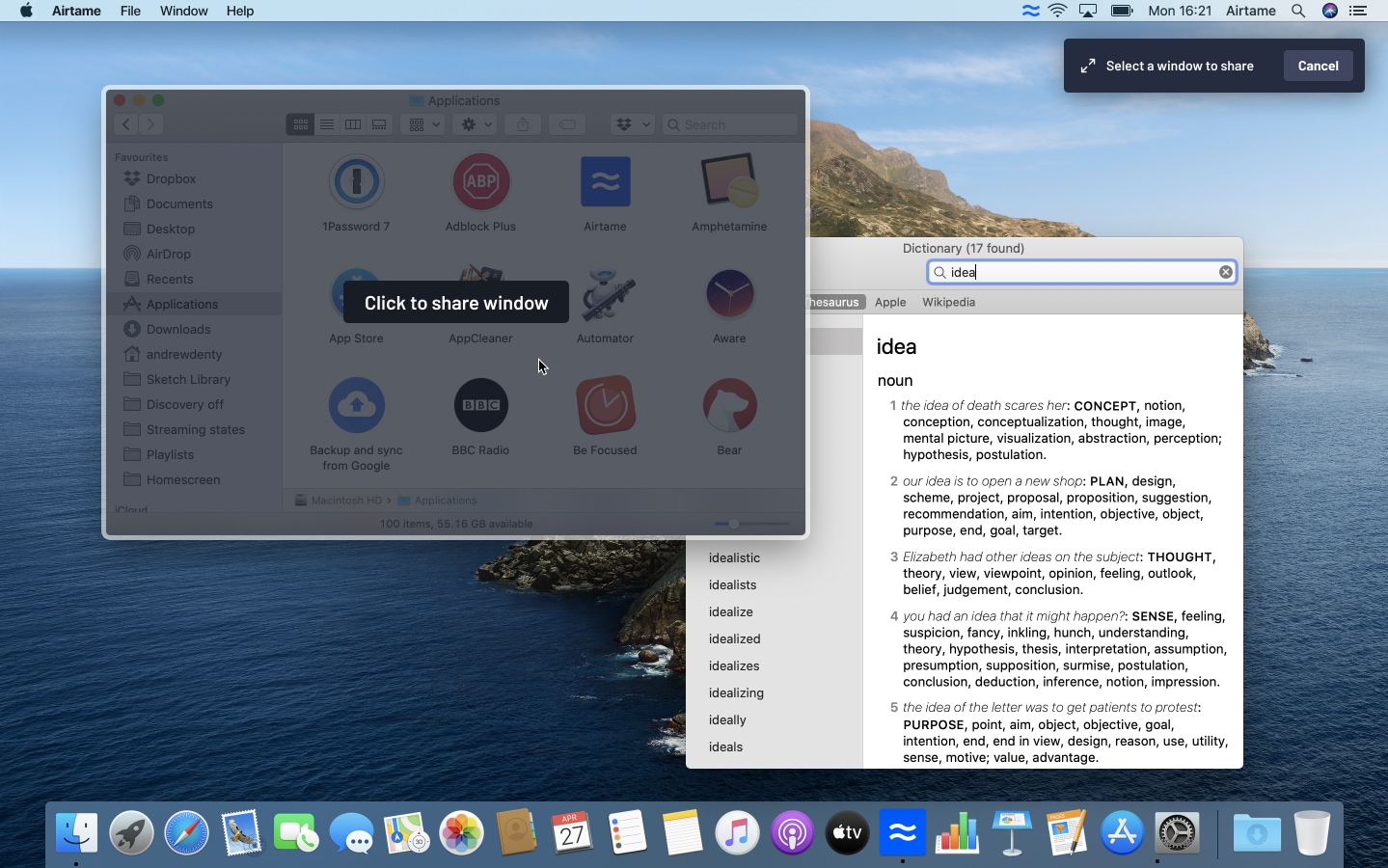Switch Finder to gallery view
This screenshot has width=1388, height=868.
click(379, 124)
